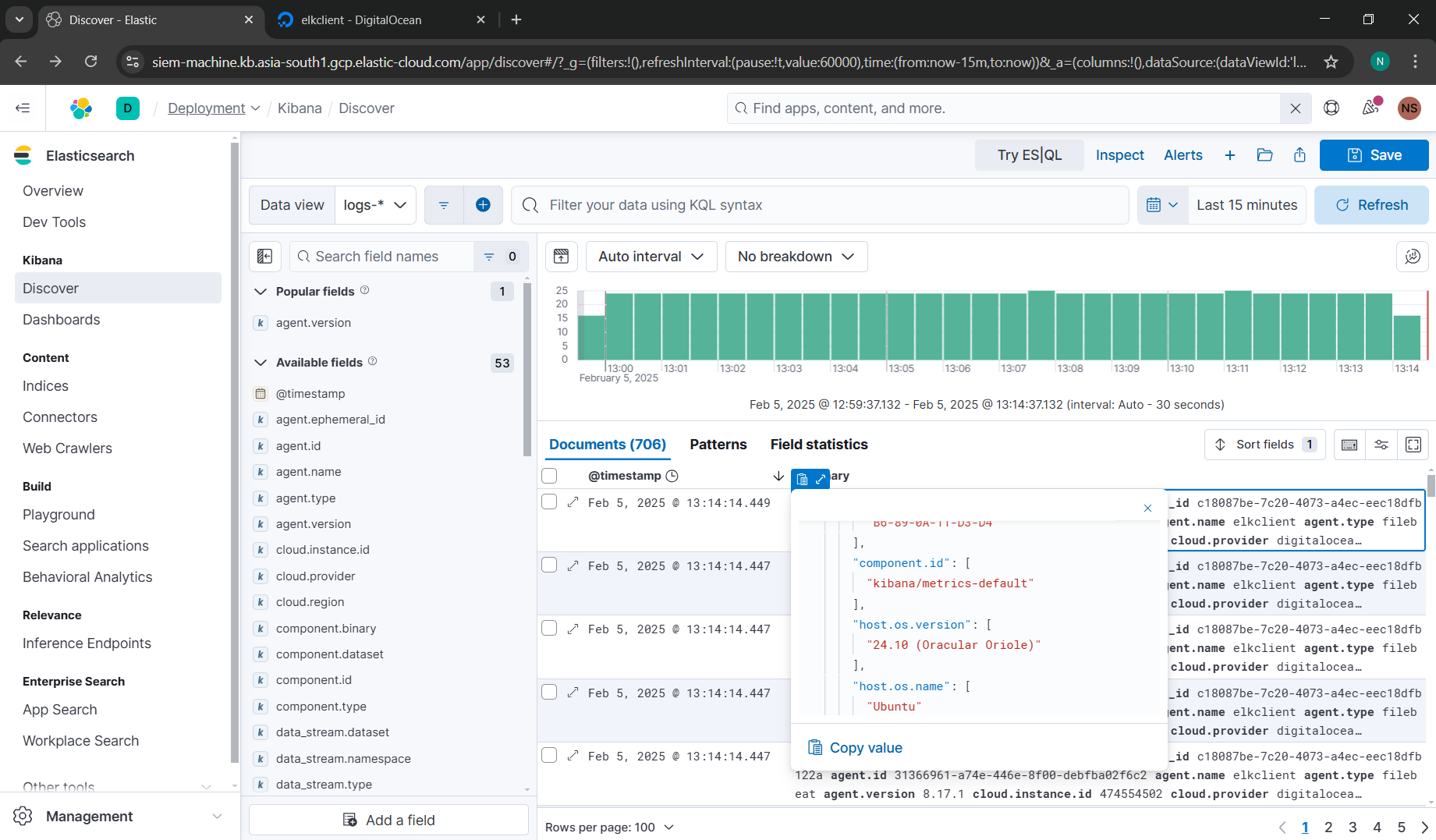The width and height of the screenshot is (1436, 840).
Task: Select the Documents (706) tab
Action: click(608, 445)
